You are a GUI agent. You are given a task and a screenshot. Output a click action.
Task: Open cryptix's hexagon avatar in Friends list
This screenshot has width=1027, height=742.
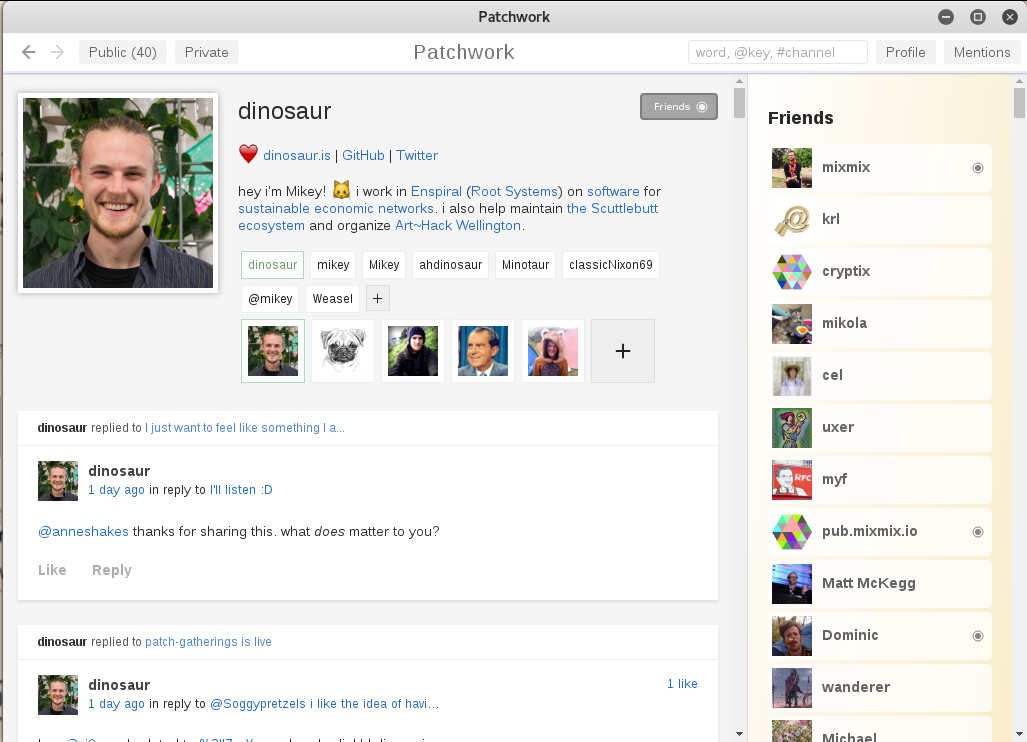click(x=792, y=272)
